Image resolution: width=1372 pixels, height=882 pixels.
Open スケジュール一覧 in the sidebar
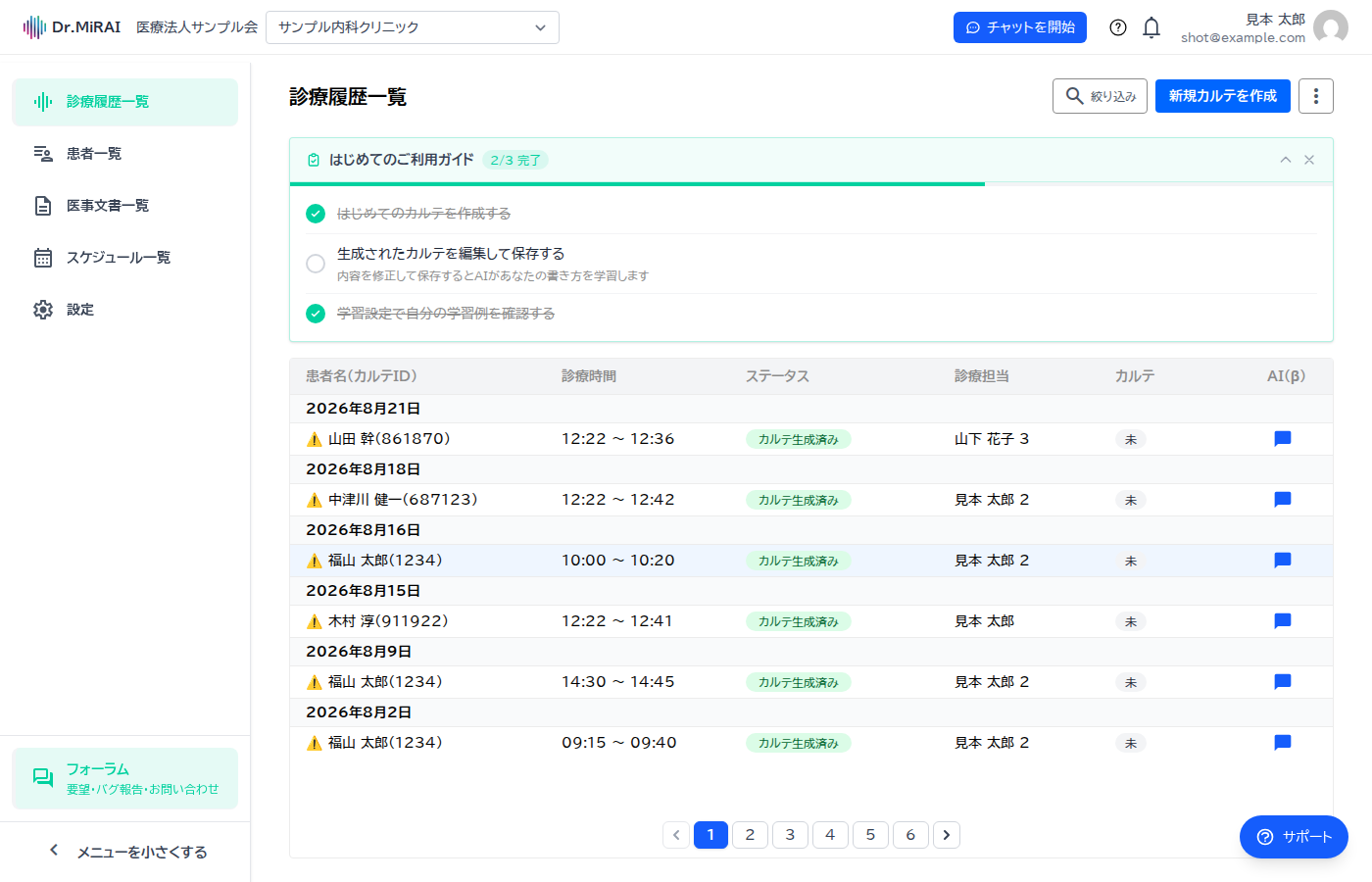point(124,258)
